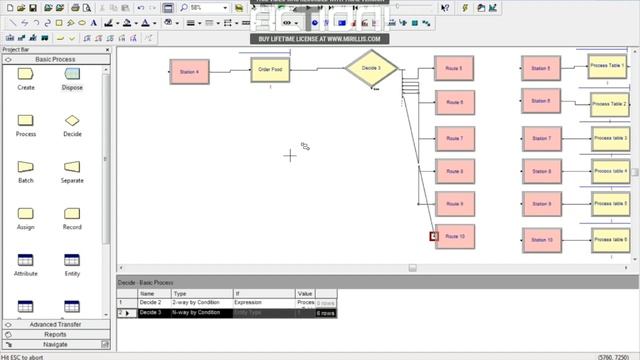The width and height of the screenshot is (640, 360).
Task: Select the Assign module in Project Bar
Action: click(x=26, y=219)
